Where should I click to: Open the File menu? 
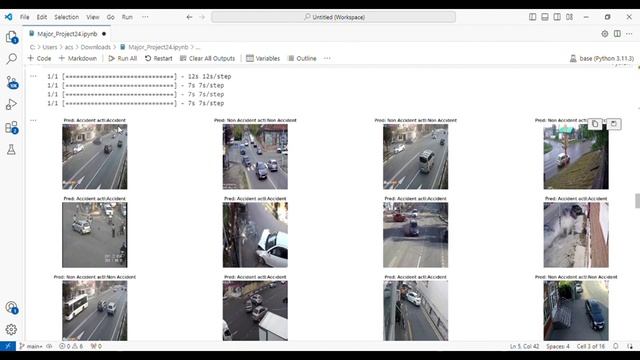(x=24, y=17)
